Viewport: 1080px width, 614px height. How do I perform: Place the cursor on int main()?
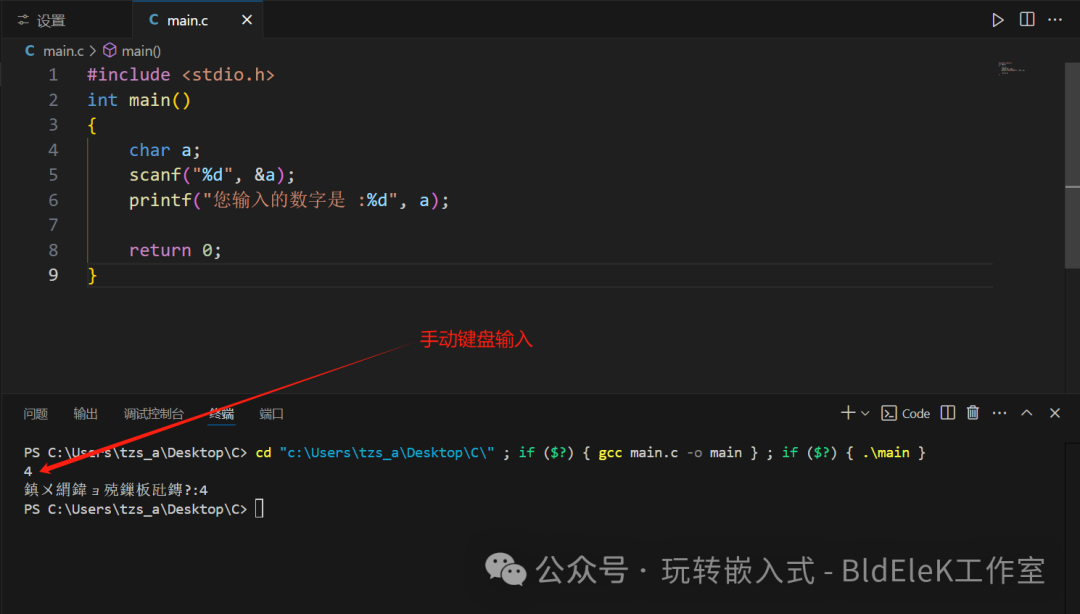click(x=138, y=100)
